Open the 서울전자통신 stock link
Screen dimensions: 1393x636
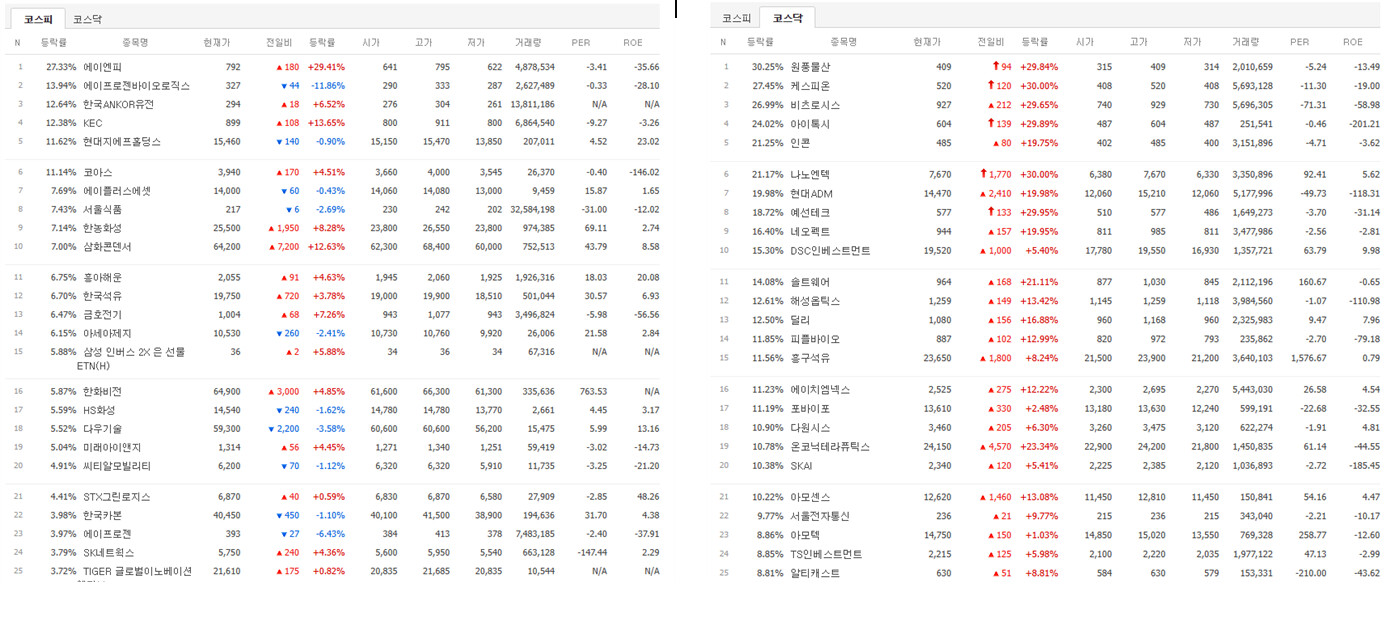[819, 516]
